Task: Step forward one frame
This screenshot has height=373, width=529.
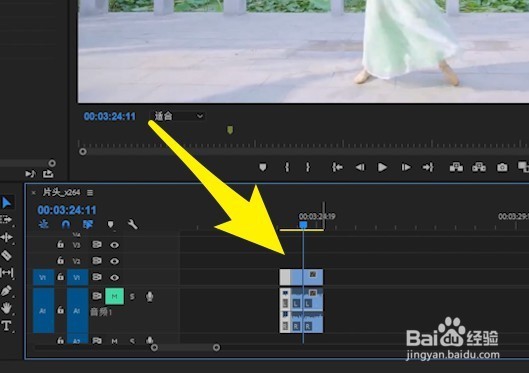Action: [x=406, y=167]
